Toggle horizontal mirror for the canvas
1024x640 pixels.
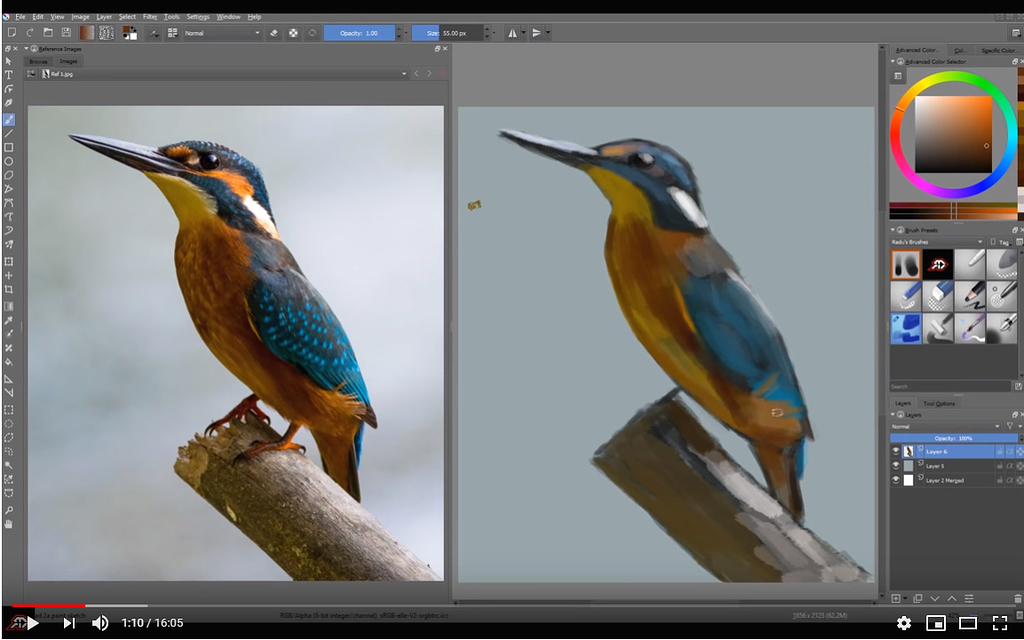(x=513, y=32)
